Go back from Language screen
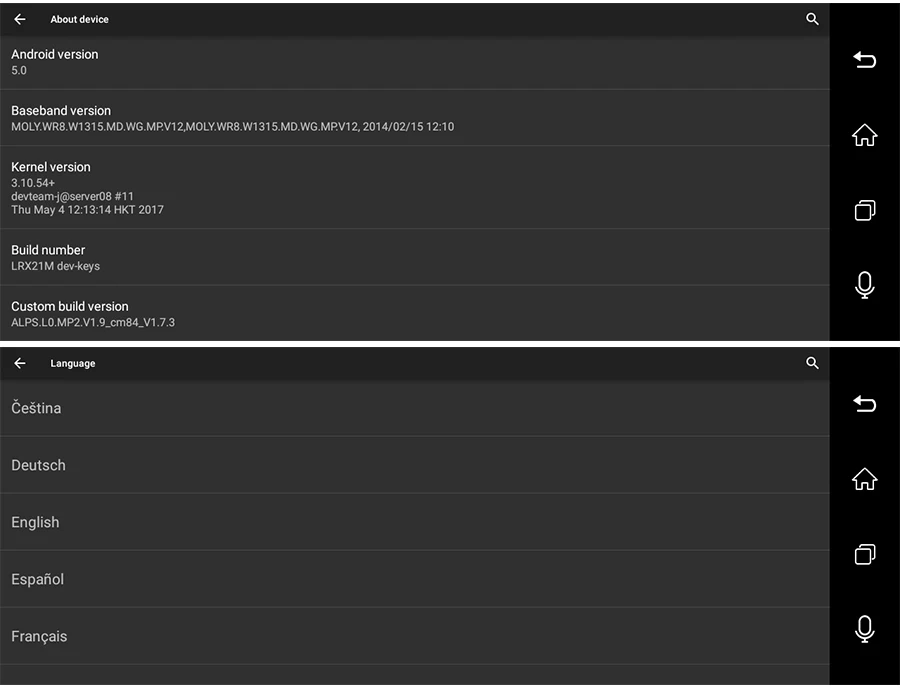The height and width of the screenshot is (688, 900). pos(20,363)
